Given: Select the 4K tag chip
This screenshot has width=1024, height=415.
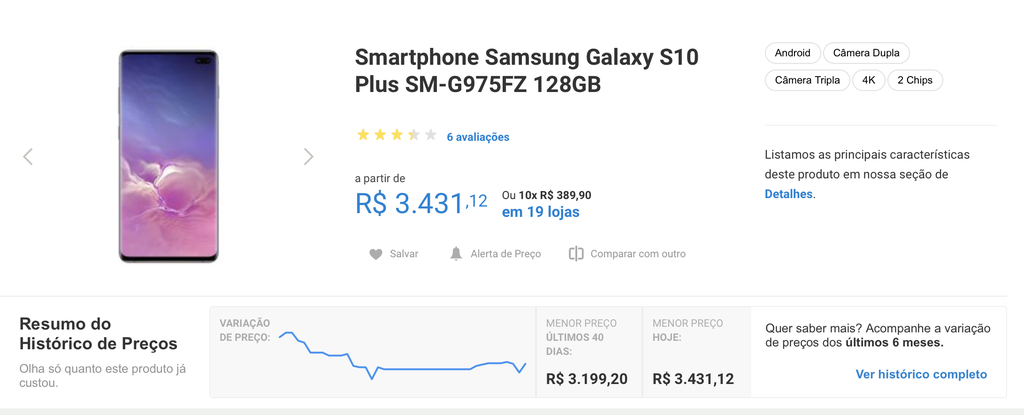Looking at the screenshot, I should tap(869, 80).
